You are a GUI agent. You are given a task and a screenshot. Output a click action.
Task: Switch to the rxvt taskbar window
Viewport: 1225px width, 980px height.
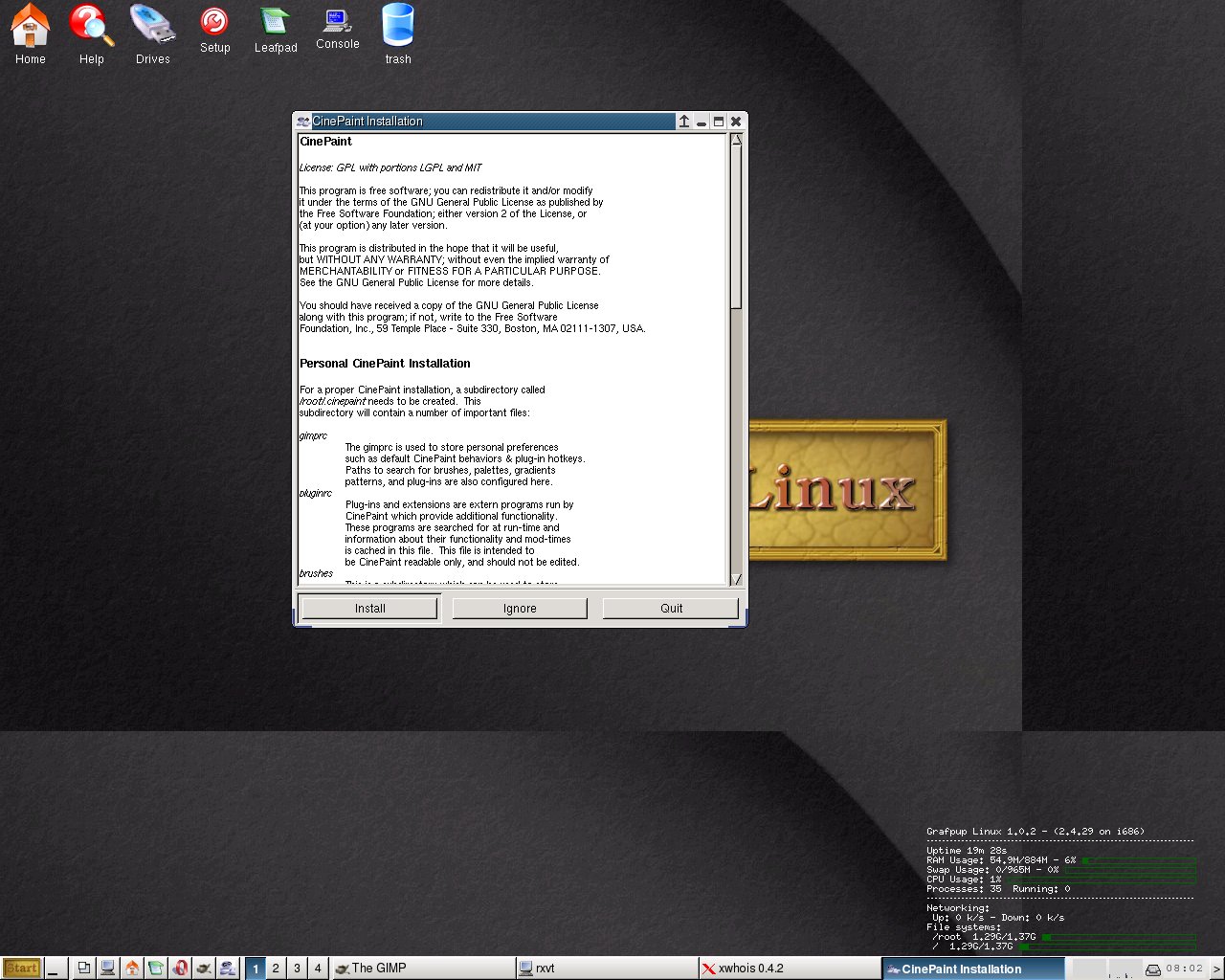tap(607, 968)
